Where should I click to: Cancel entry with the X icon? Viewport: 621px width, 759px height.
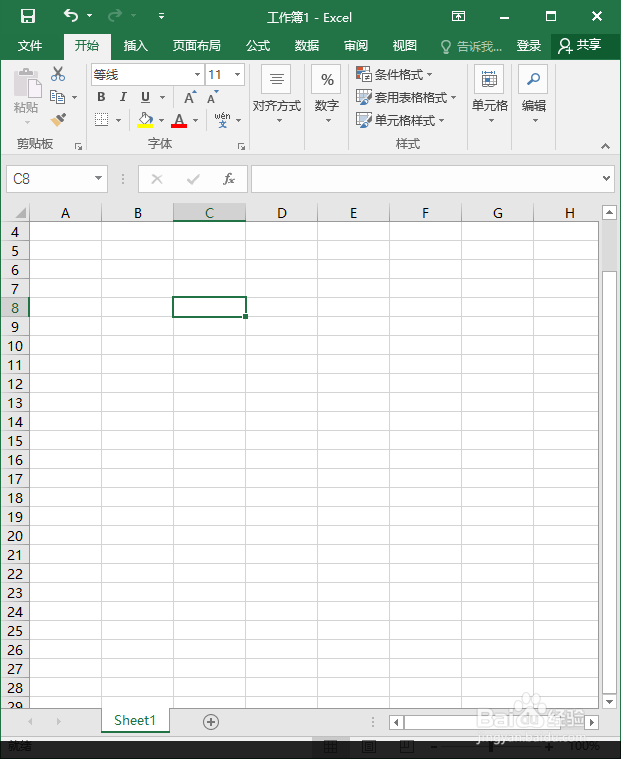(157, 179)
